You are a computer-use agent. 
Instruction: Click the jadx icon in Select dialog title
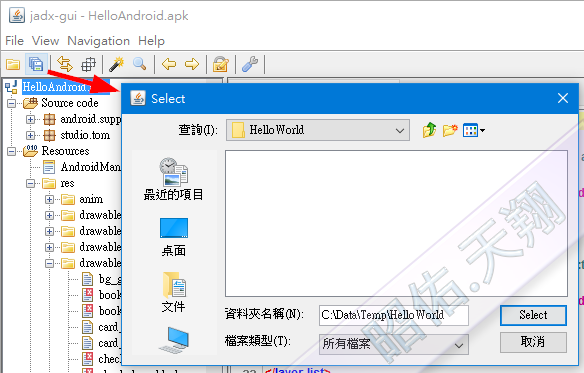[x=138, y=99]
